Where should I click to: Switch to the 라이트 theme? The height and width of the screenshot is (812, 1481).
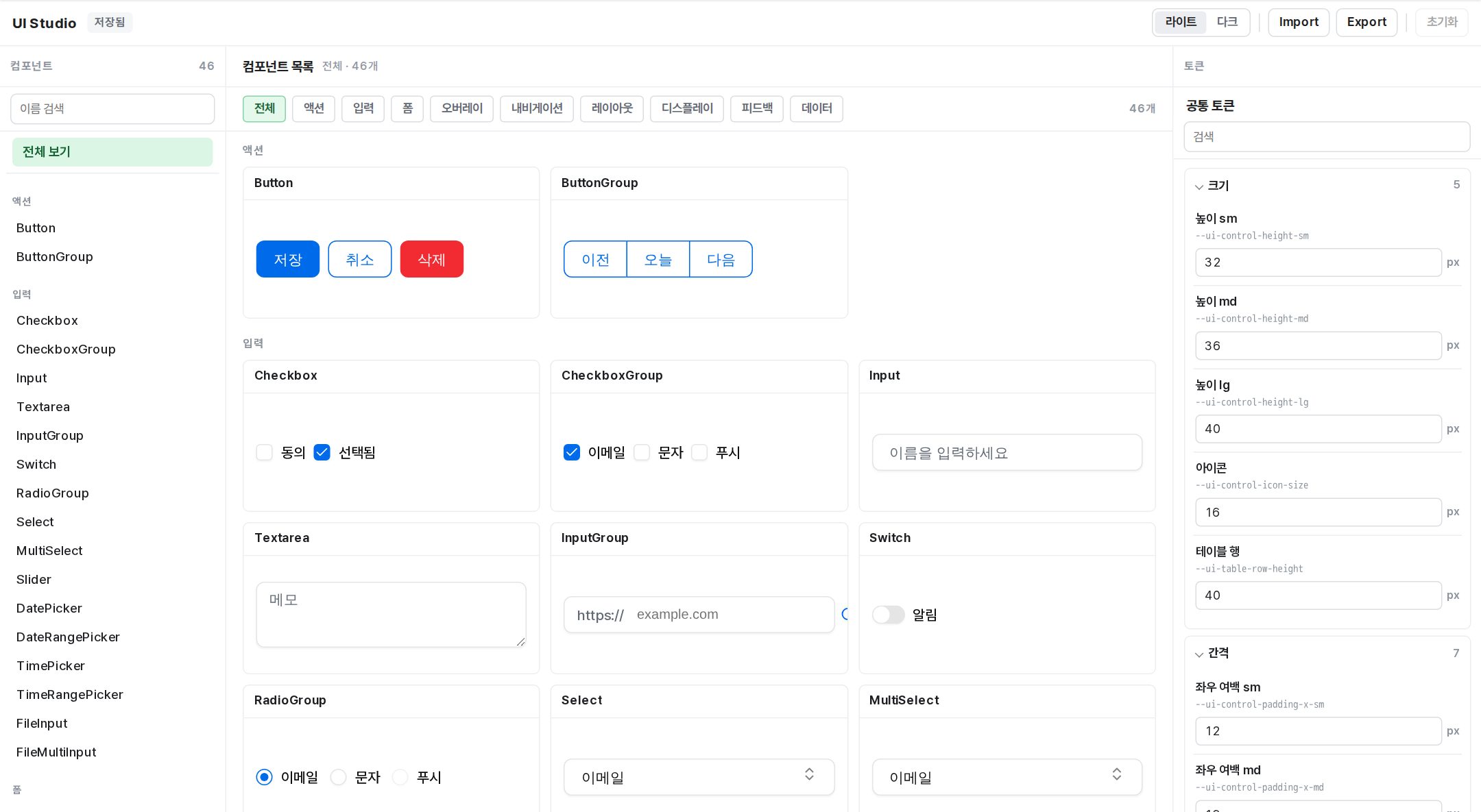(1181, 22)
